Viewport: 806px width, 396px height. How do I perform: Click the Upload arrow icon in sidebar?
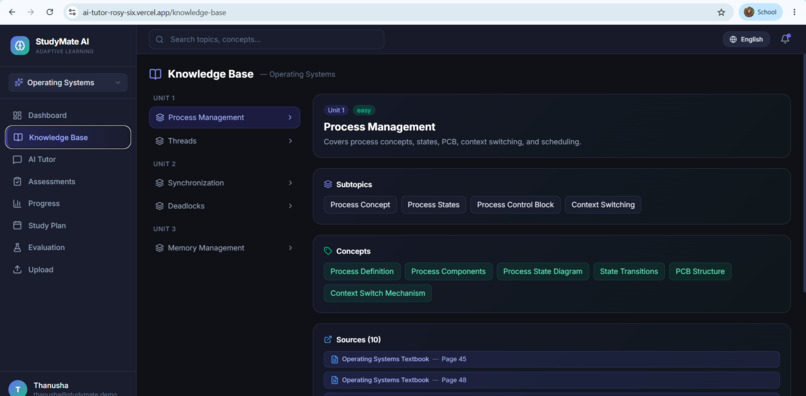pos(17,269)
